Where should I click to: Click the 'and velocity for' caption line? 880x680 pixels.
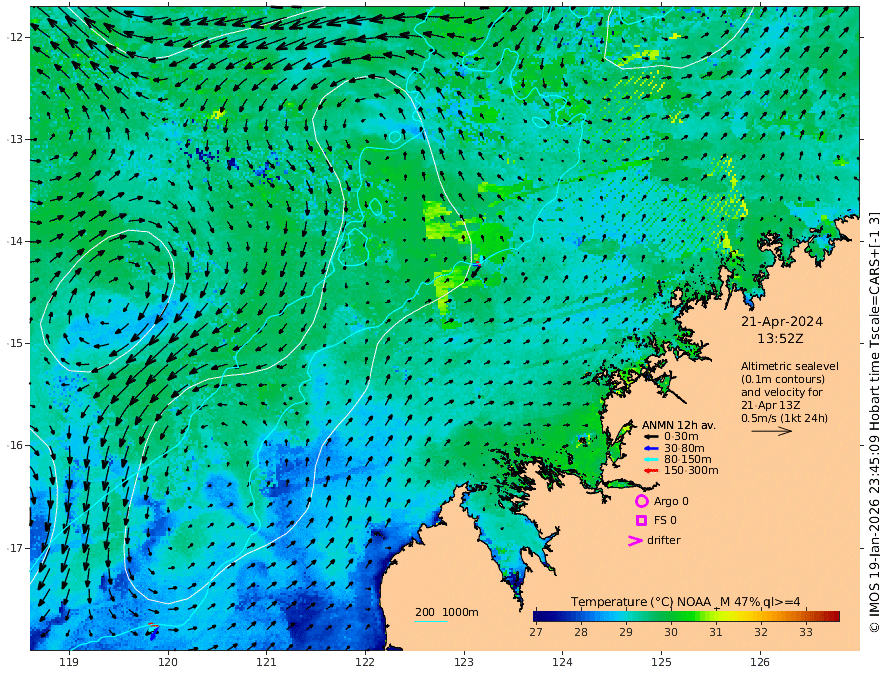coord(782,392)
